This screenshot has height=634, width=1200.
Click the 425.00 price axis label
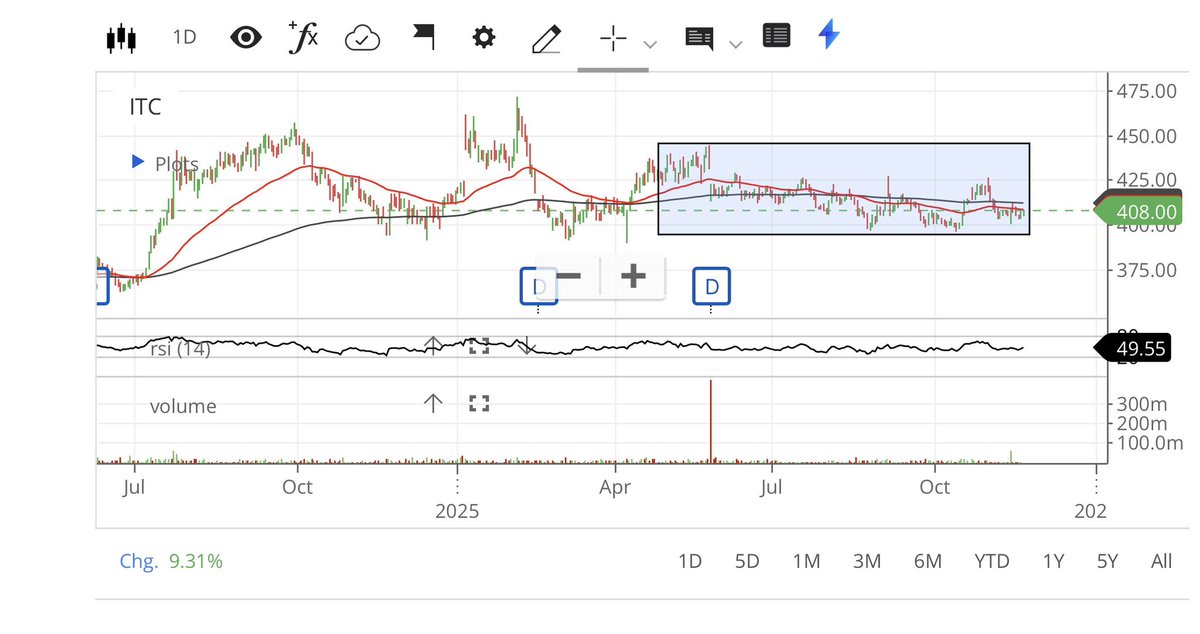coord(1146,180)
